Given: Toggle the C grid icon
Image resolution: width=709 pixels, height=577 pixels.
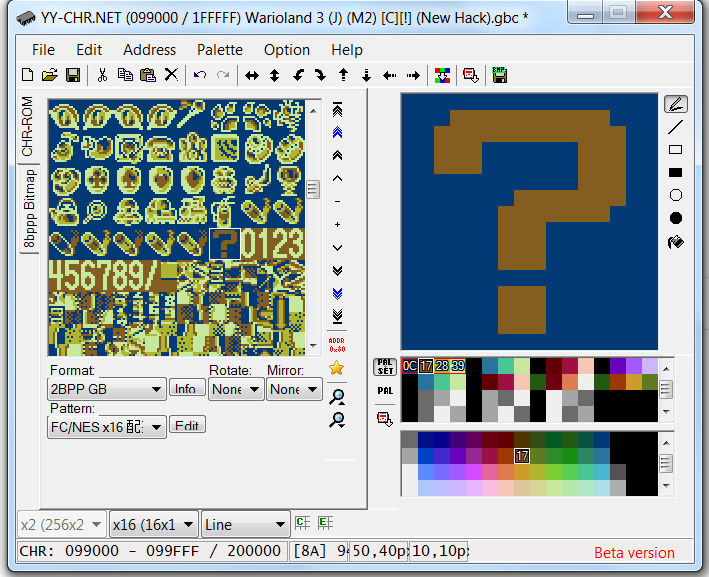Looking at the screenshot, I should click(x=302, y=523).
